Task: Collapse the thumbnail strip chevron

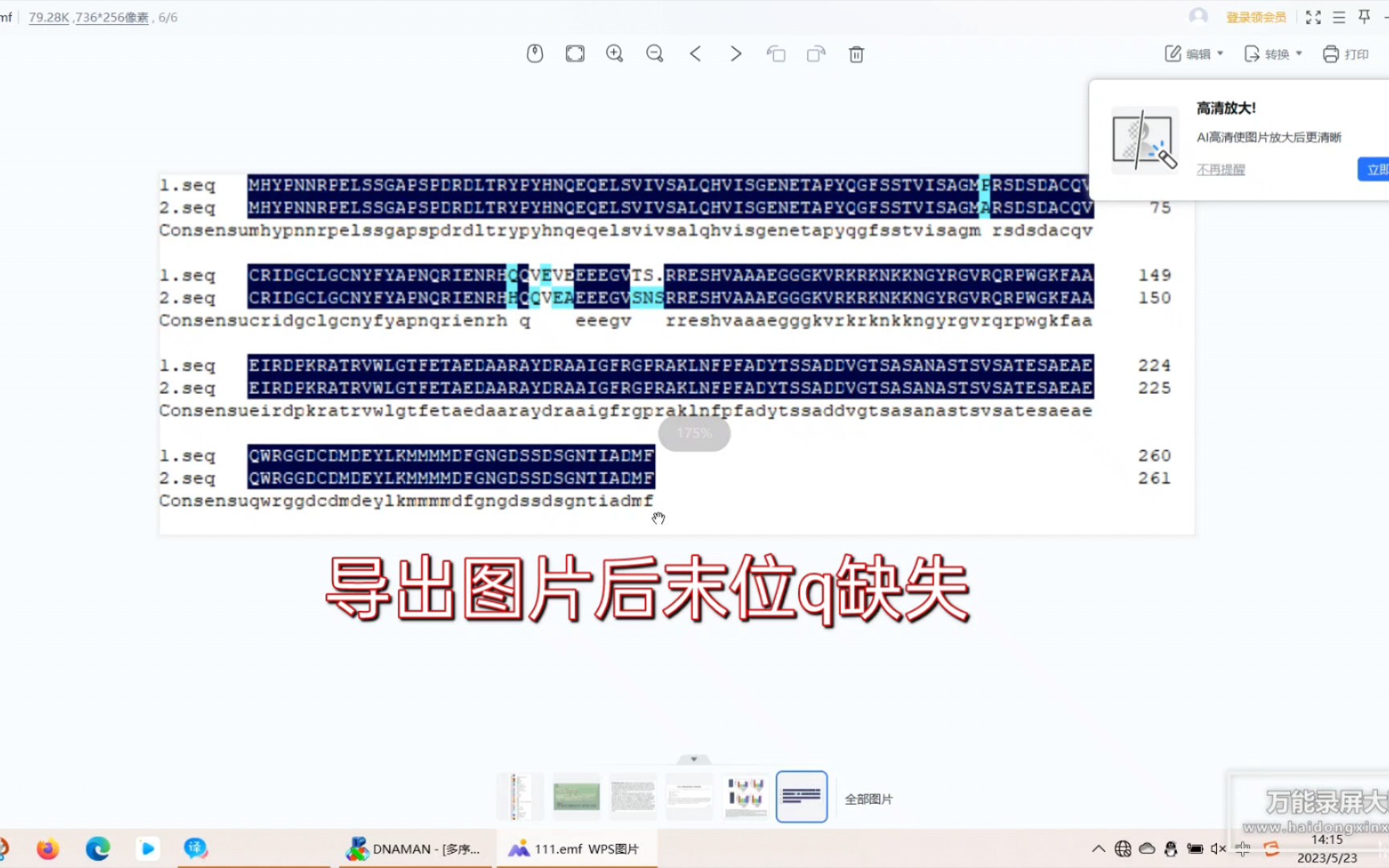Action: click(x=693, y=758)
